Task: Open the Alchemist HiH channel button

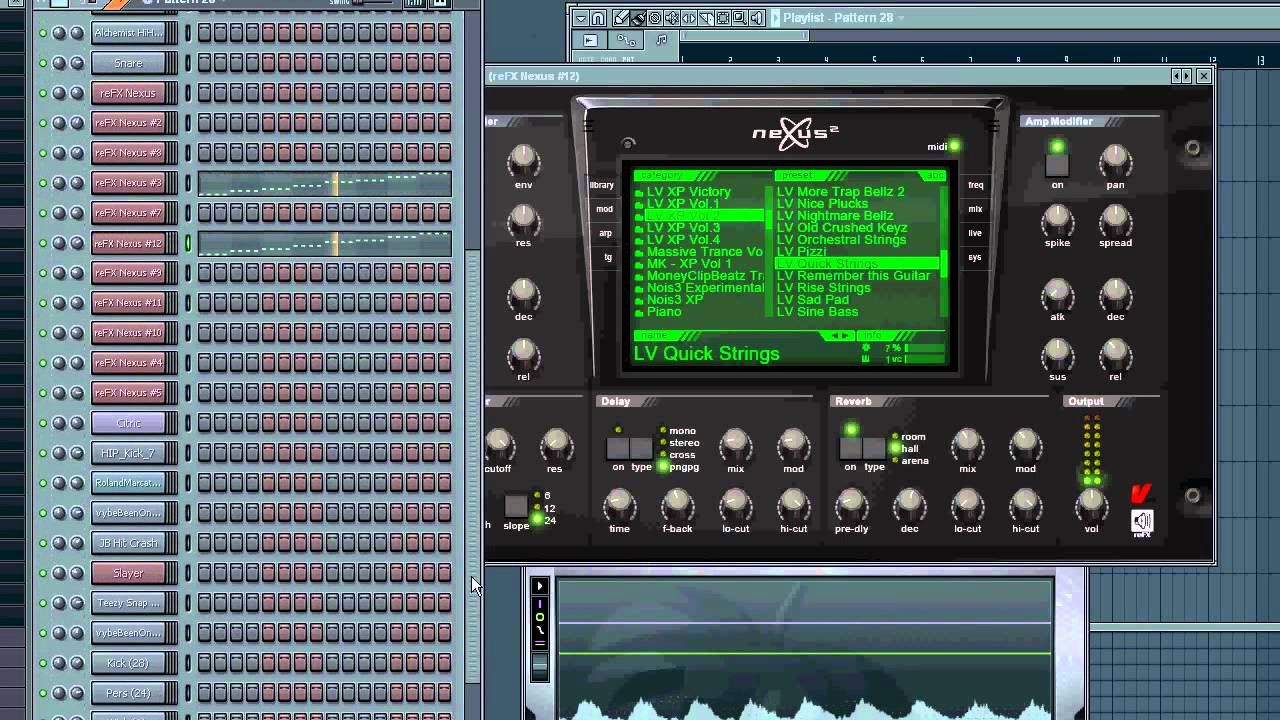Action: click(128, 33)
